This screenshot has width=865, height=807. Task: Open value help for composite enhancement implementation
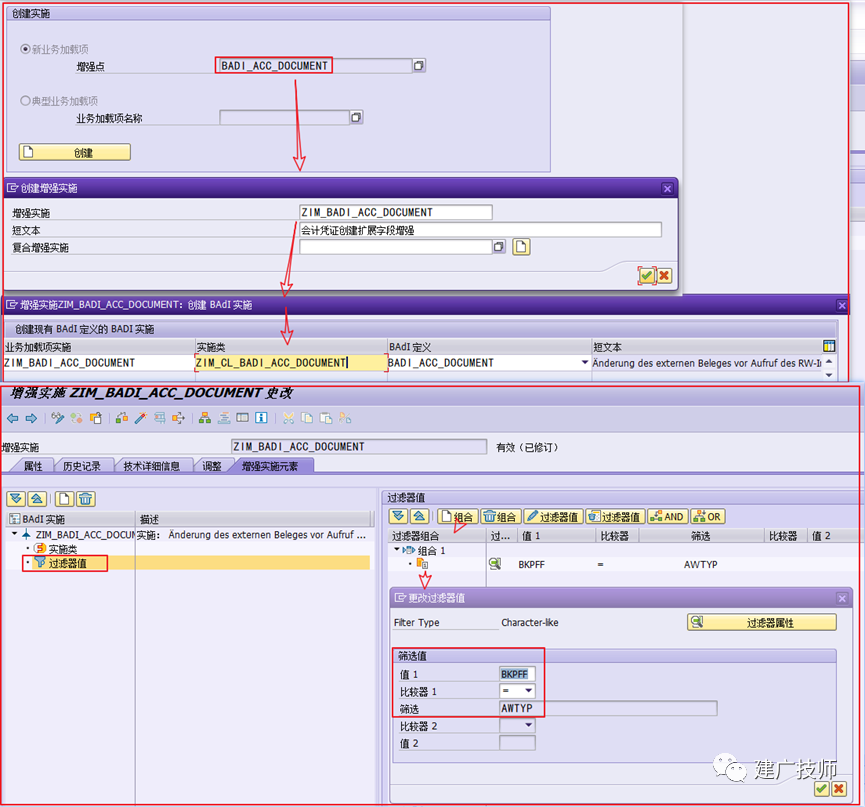(x=499, y=247)
